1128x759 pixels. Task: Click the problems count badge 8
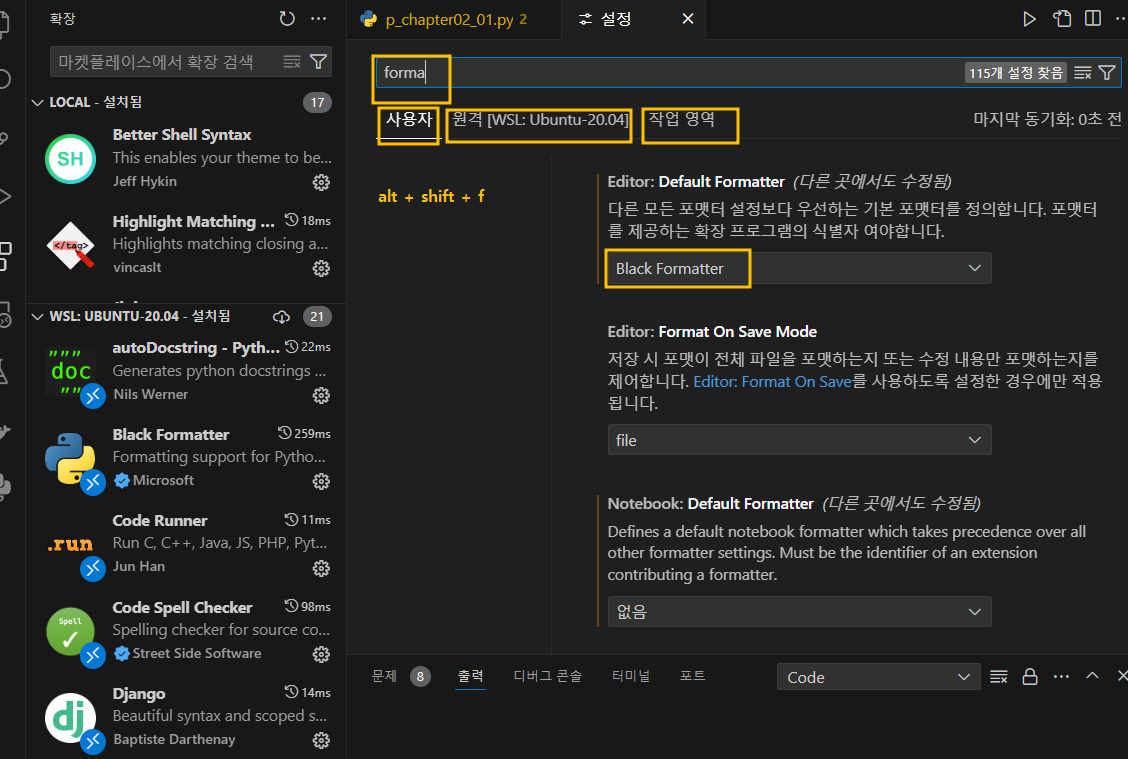(x=420, y=676)
